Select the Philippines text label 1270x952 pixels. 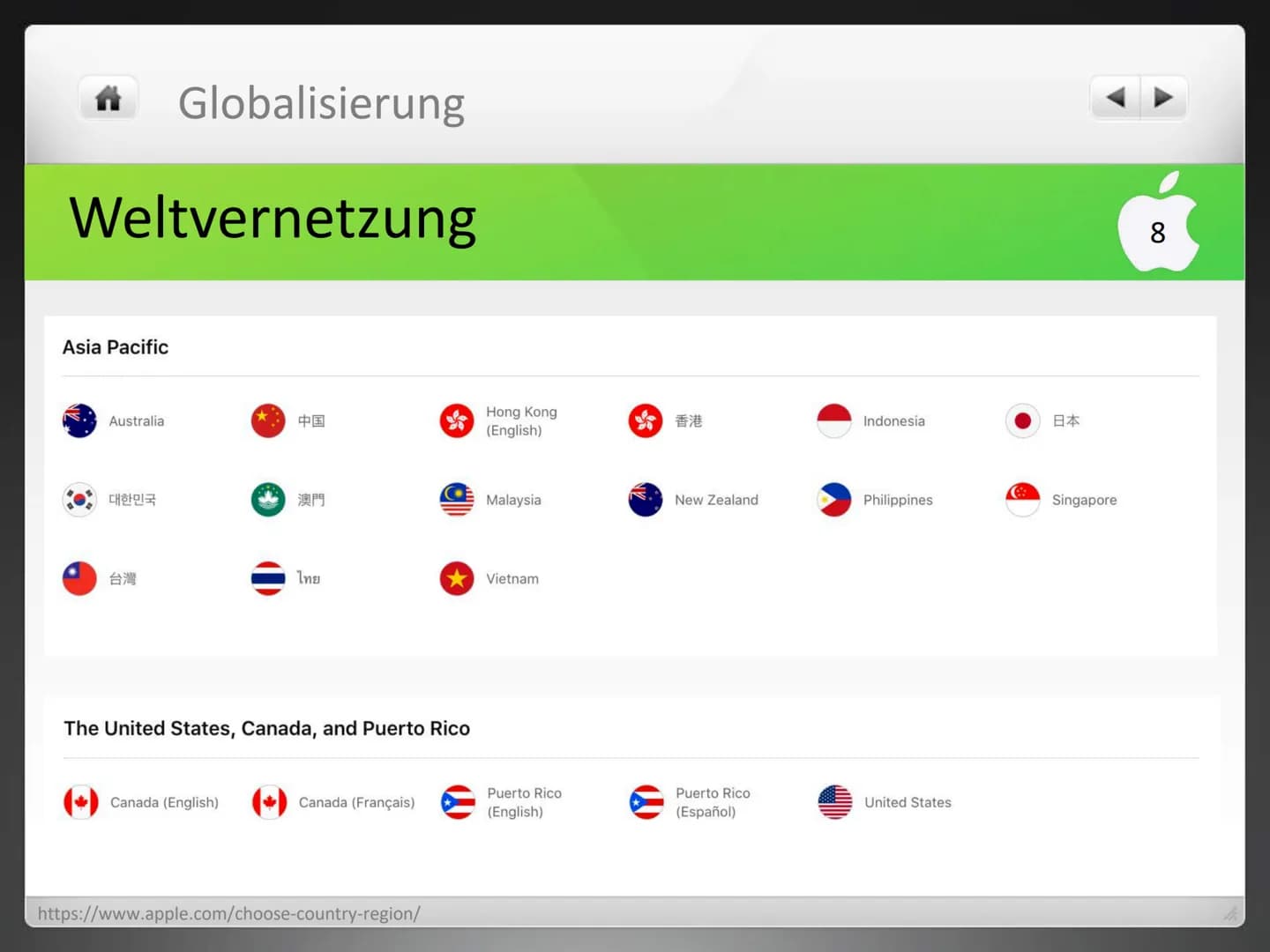point(898,500)
